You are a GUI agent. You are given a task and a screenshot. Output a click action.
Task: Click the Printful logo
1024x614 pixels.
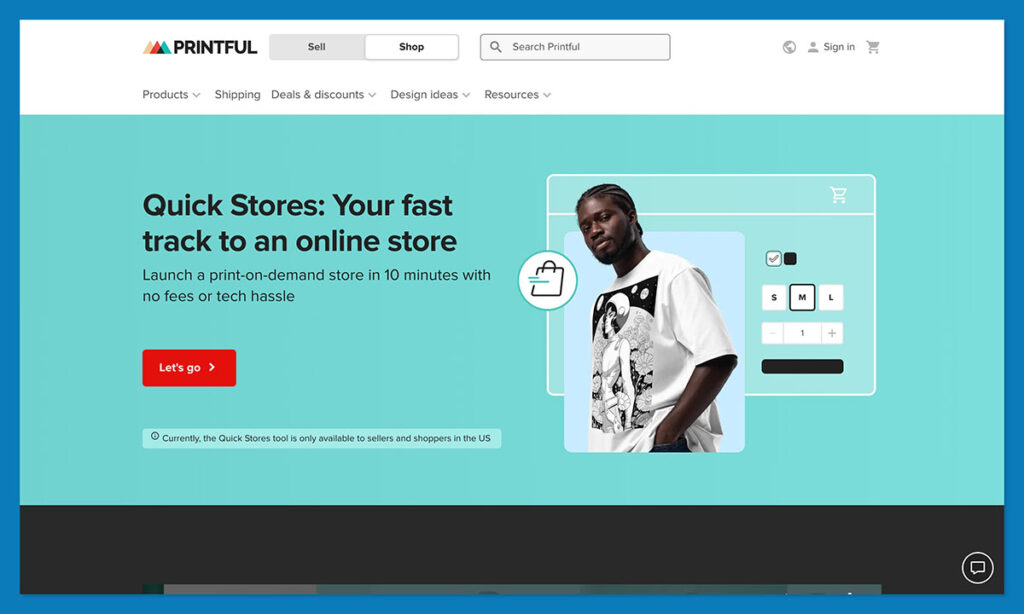(x=200, y=47)
